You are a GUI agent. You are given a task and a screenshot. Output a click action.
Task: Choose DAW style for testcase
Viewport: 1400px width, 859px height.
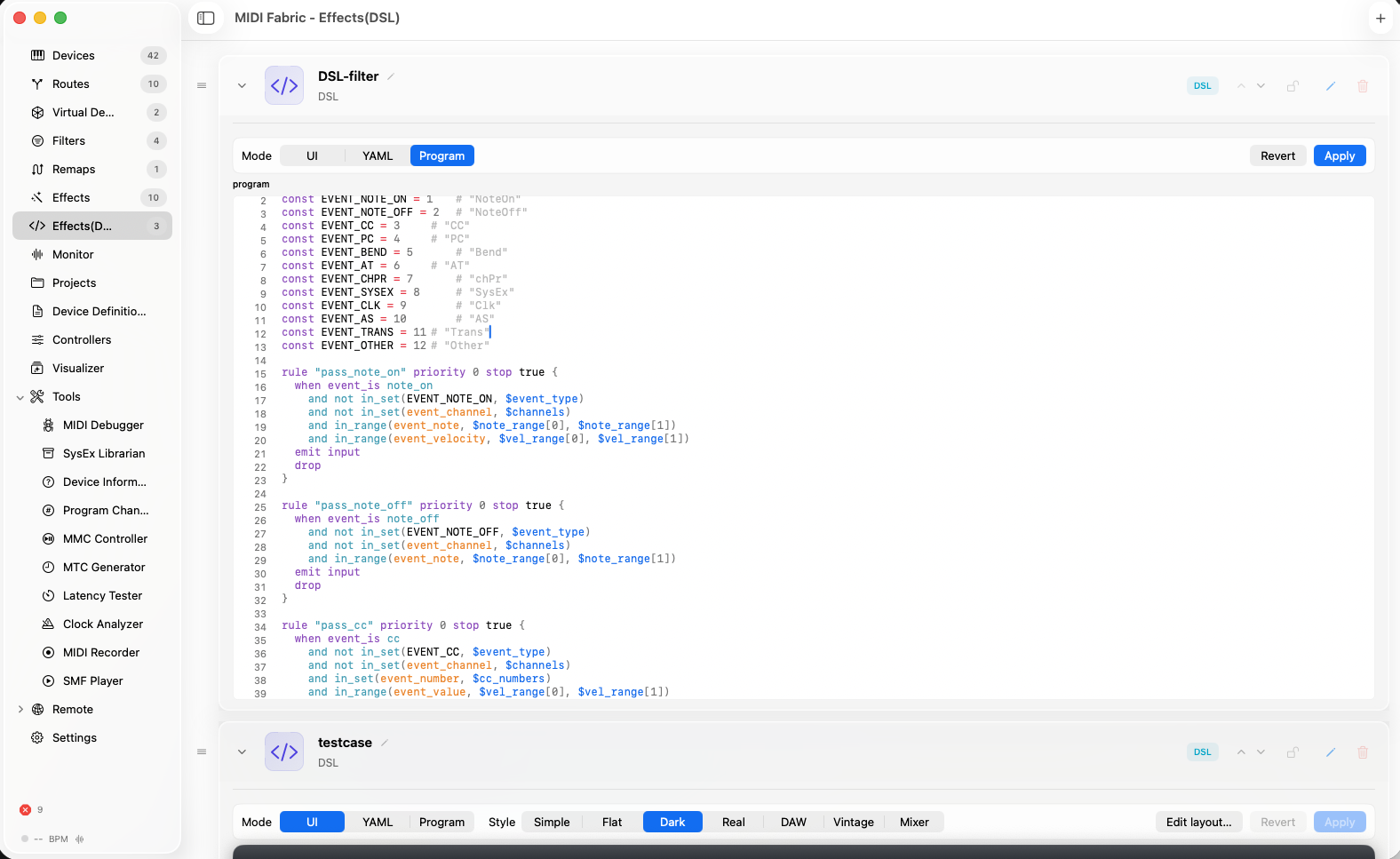pyautogui.click(x=793, y=822)
